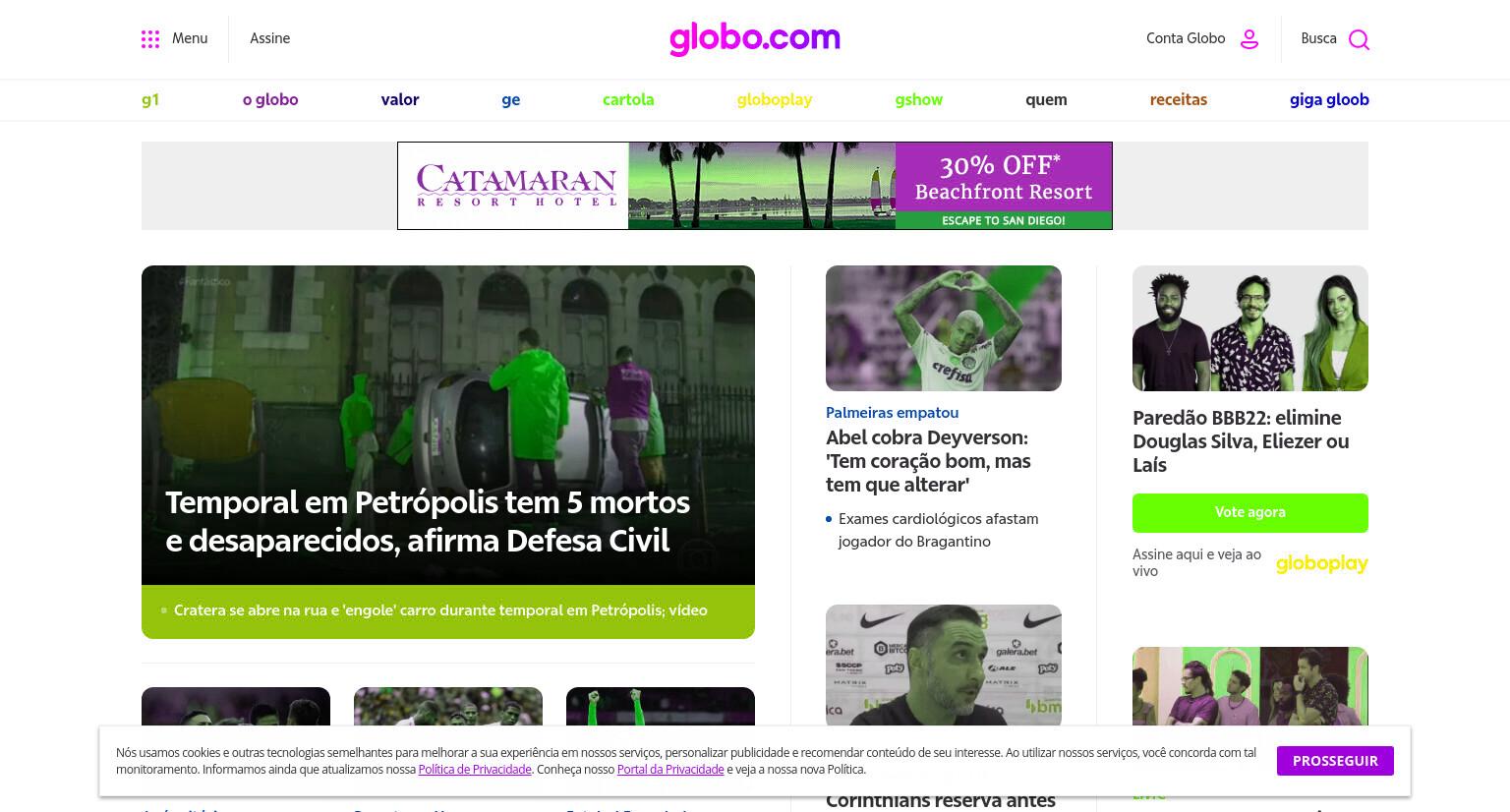Viewport: 1510px width, 812px height.
Task: Accept cookies with PROSSEGUIR button
Action: coord(1335,761)
